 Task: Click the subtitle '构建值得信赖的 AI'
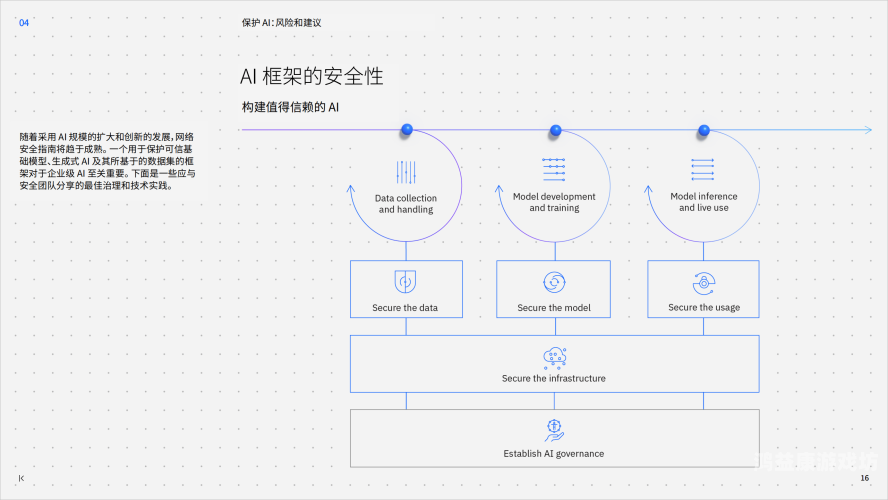coord(291,107)
